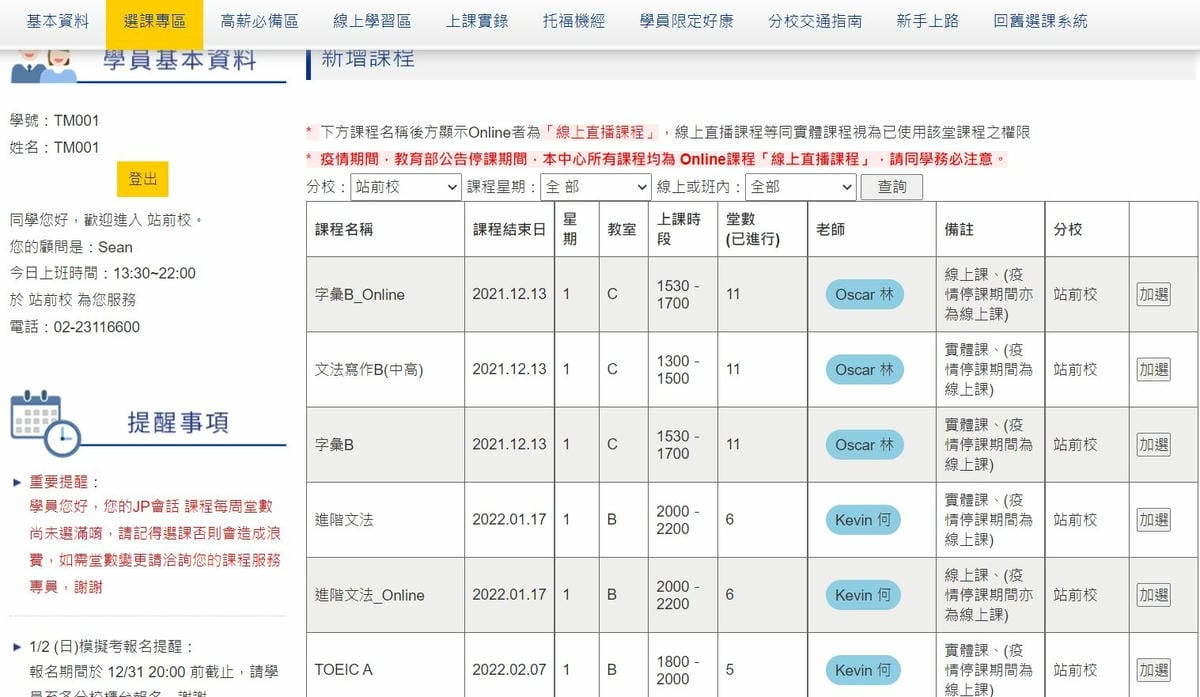Open 分校交通指南
The width and height of the screenshot is (1200, 697).
pos(815,21)
